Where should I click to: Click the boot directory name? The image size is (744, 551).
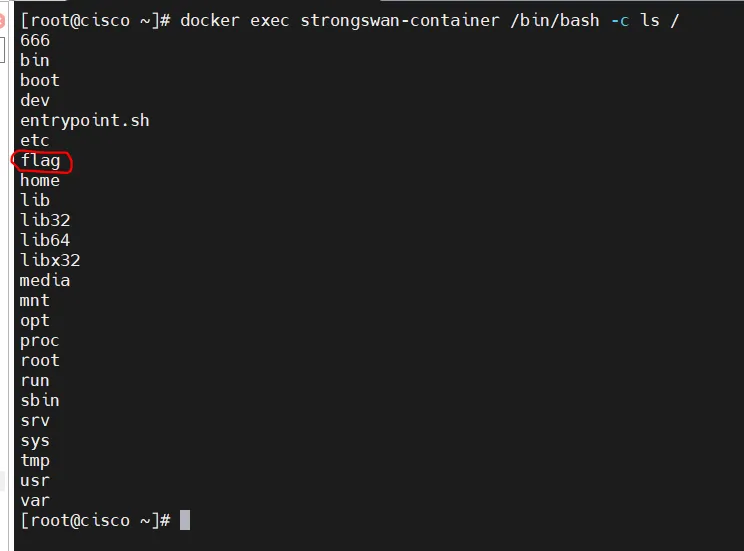click(40, 80)
